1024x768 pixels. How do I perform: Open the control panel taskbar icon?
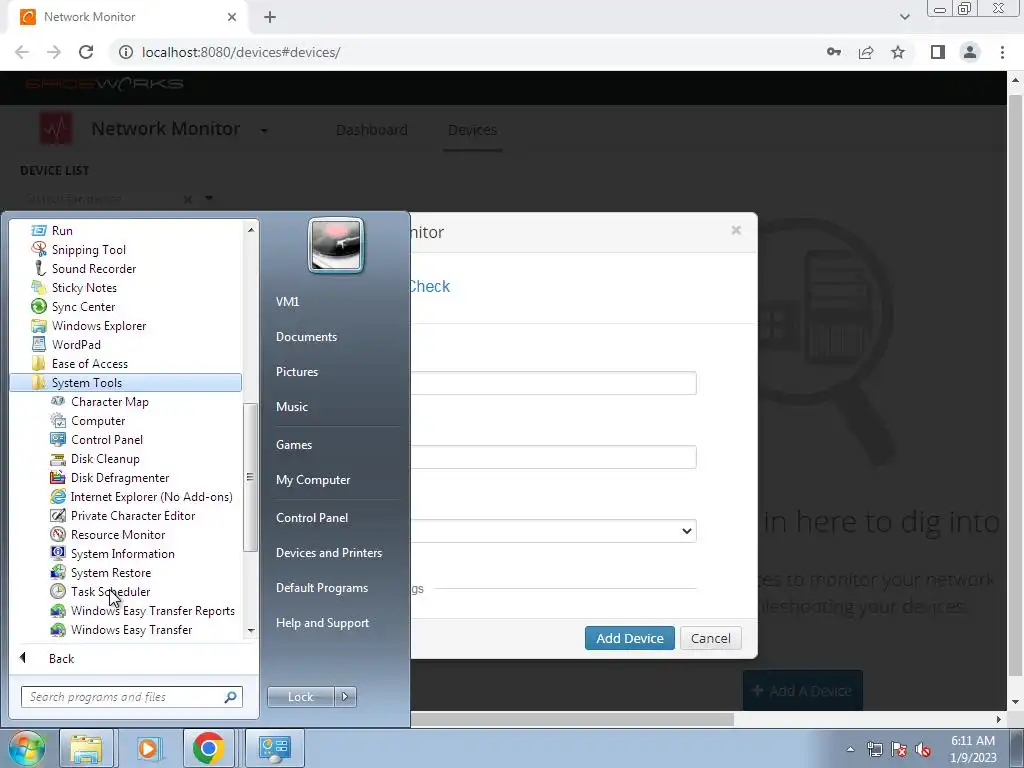point(274,748)
